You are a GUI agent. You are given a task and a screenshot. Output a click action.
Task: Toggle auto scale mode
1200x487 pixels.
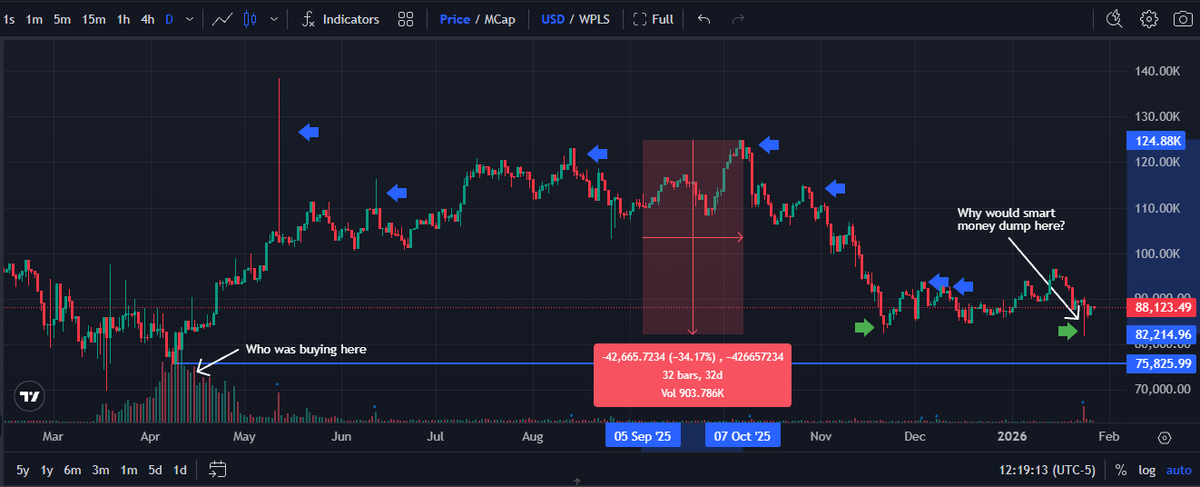click(1177, 469)
